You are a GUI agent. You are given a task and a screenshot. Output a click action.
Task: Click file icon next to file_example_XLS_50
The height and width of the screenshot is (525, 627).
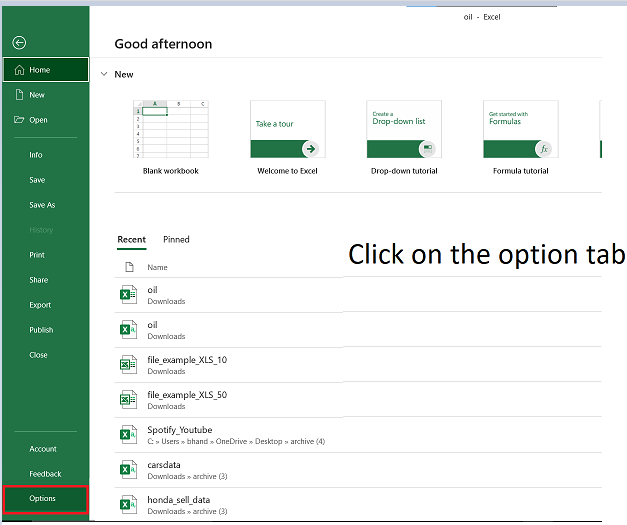pyautogui.click(x=128, y=399)
